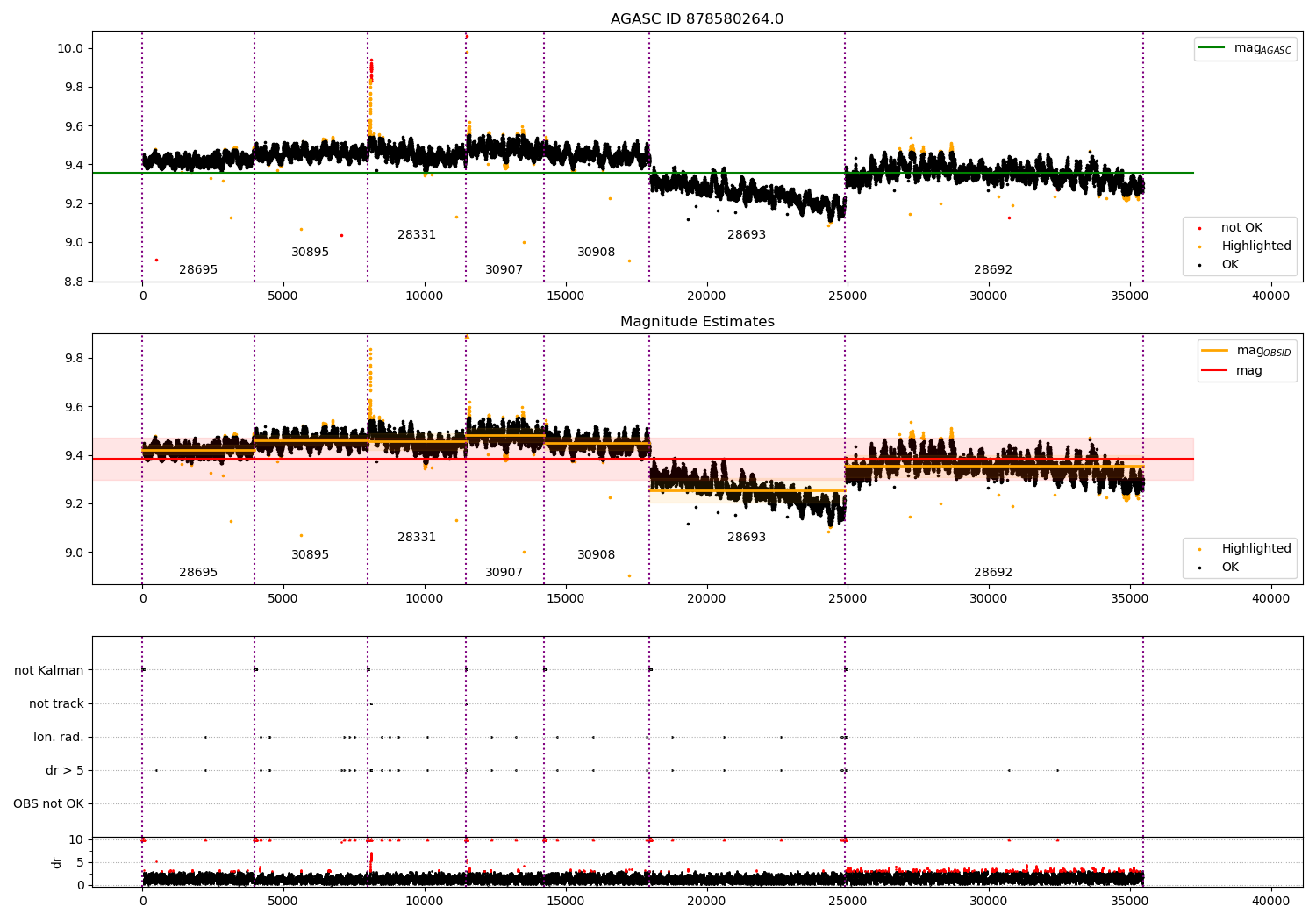This screenshot has width=1316, height=921.
Task: Click obsid label 28693 in Magnitude Estimates plot
Action: point(747,537)
